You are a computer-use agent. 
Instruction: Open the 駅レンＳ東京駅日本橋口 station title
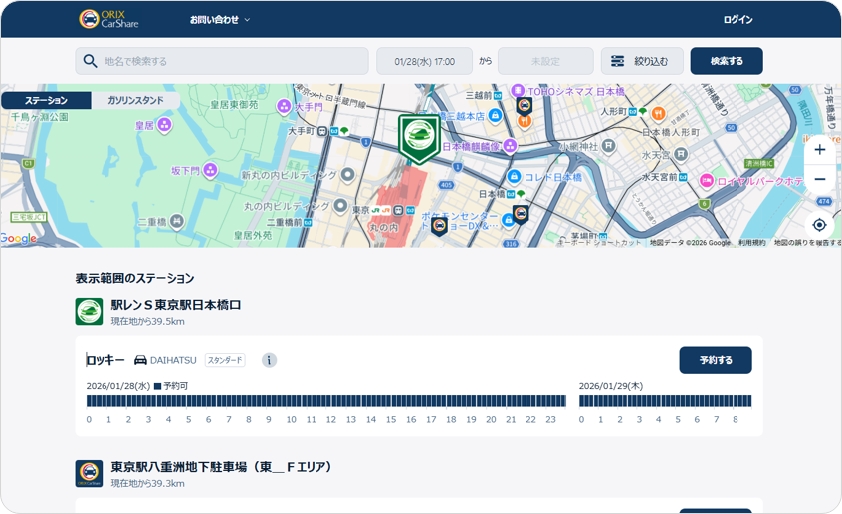point(176,305)
